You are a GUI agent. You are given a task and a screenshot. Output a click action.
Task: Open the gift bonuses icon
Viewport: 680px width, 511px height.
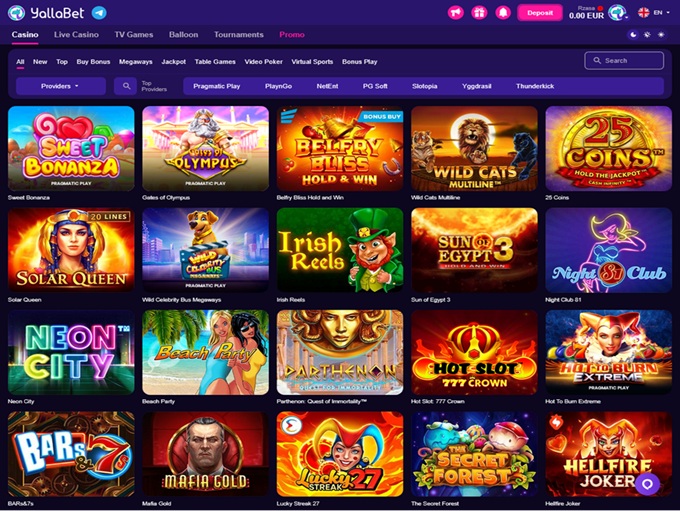click(479, 13)
